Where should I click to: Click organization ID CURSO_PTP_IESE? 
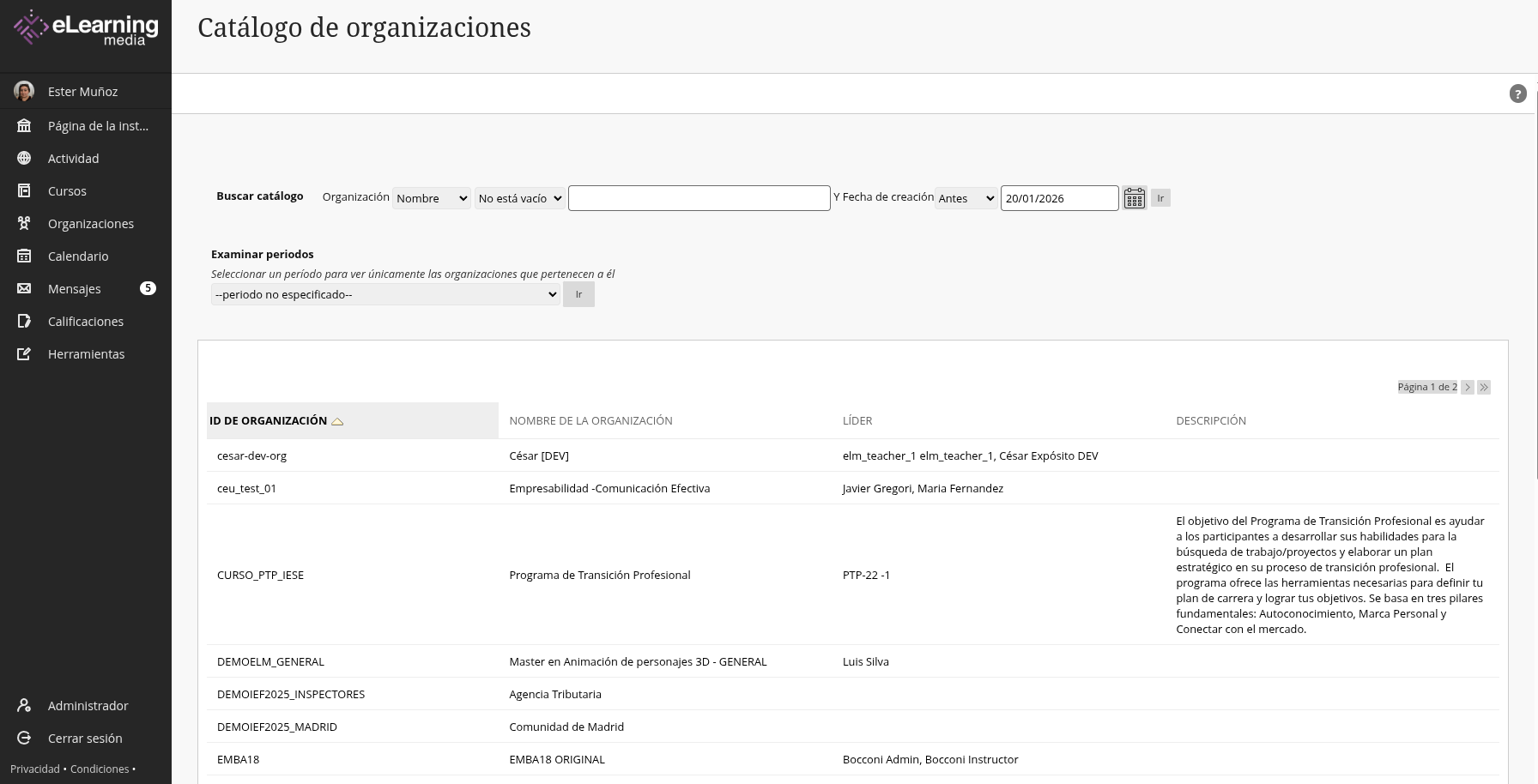tap(260, 575)
